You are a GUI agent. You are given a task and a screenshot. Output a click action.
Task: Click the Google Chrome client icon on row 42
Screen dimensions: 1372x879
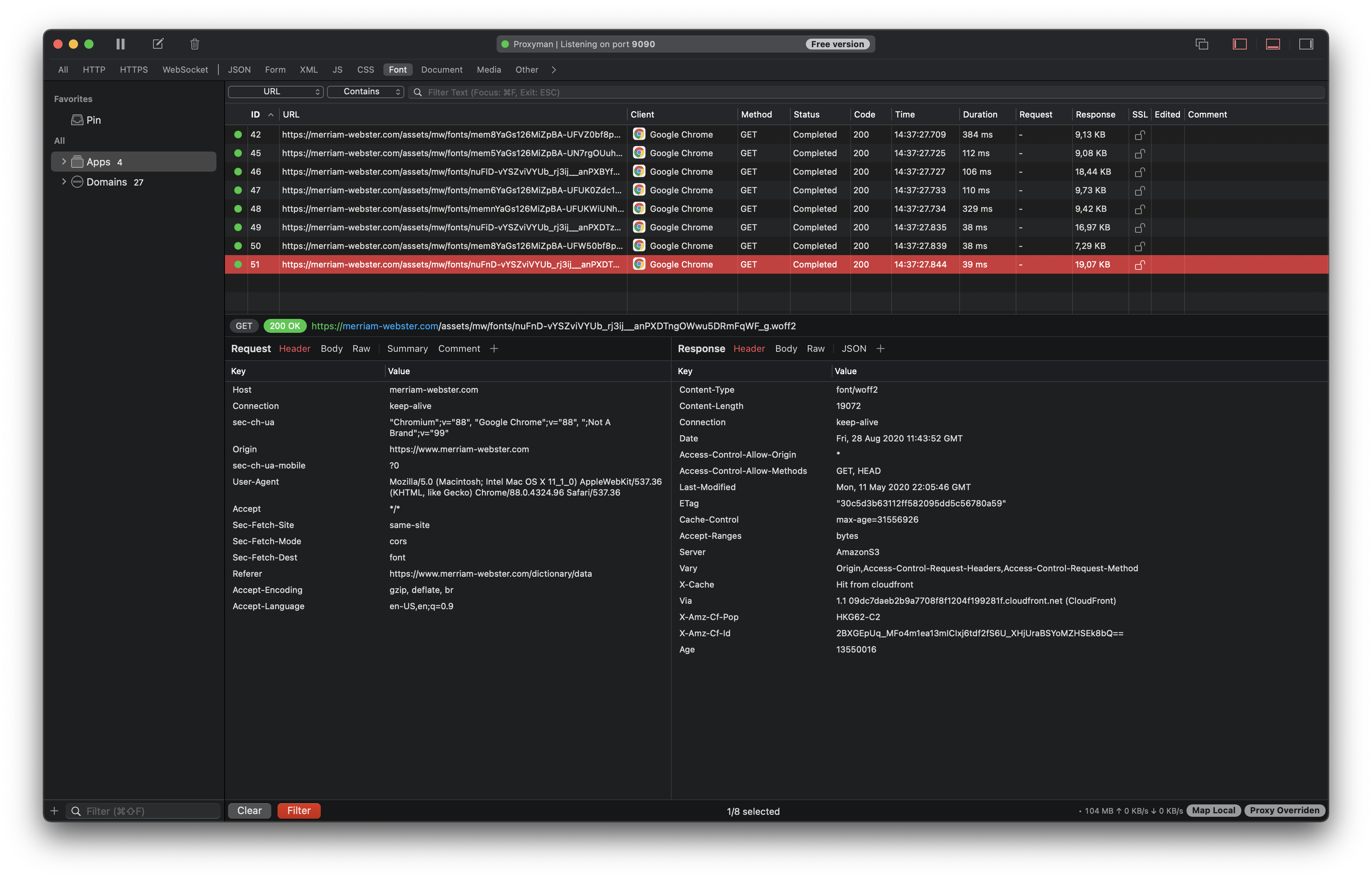click(x=638, y=134)
